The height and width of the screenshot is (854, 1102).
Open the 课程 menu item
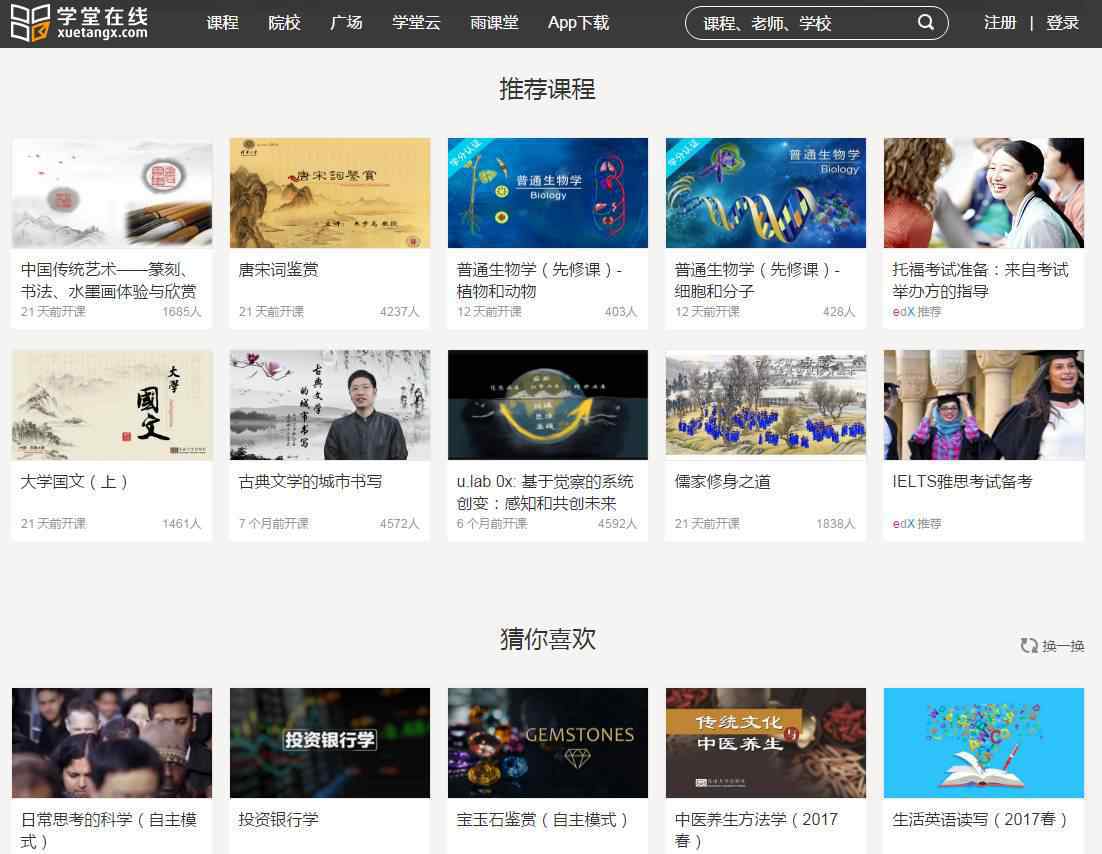(x=222, y=22)
